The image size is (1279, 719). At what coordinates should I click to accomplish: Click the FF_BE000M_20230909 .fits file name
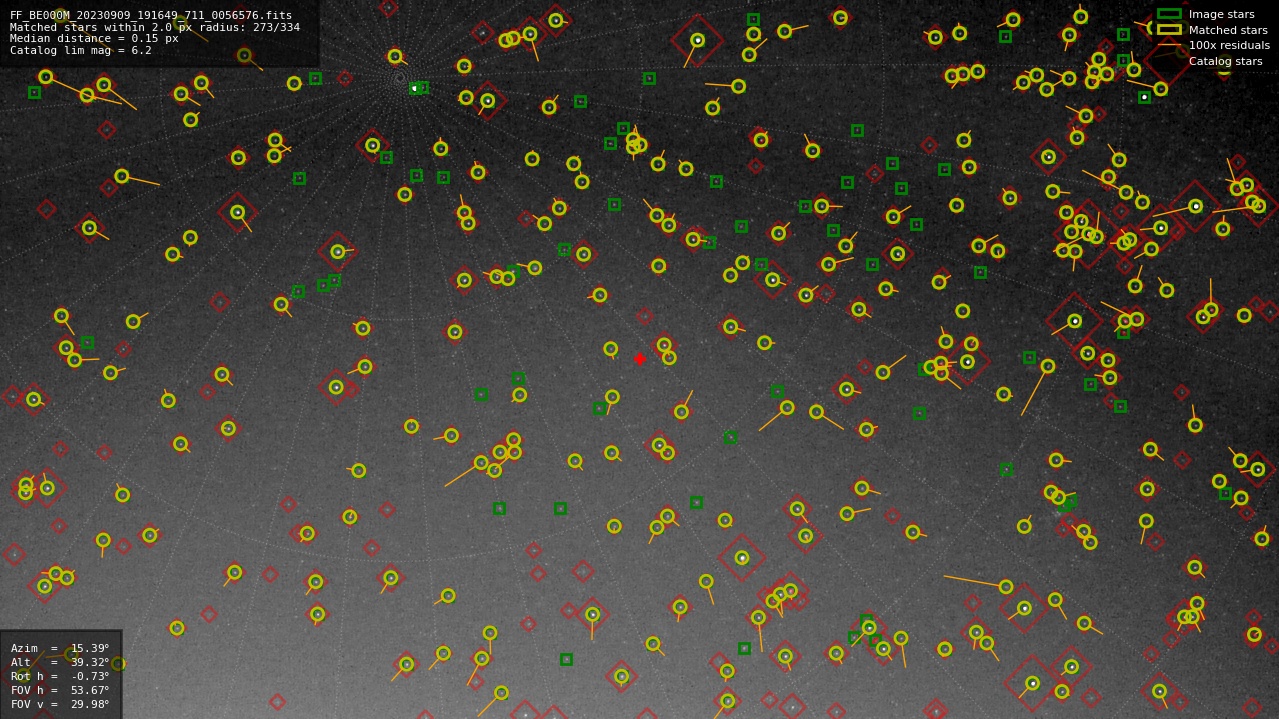point(151,15)
